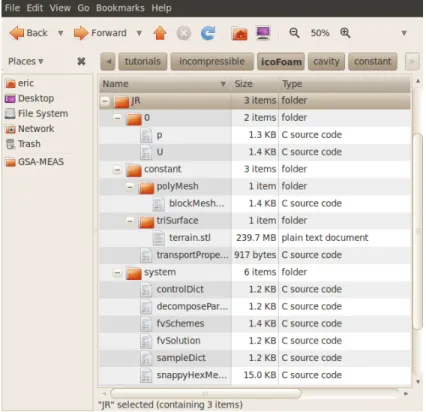Navigate to incompressible in path bar

(212, 62)
